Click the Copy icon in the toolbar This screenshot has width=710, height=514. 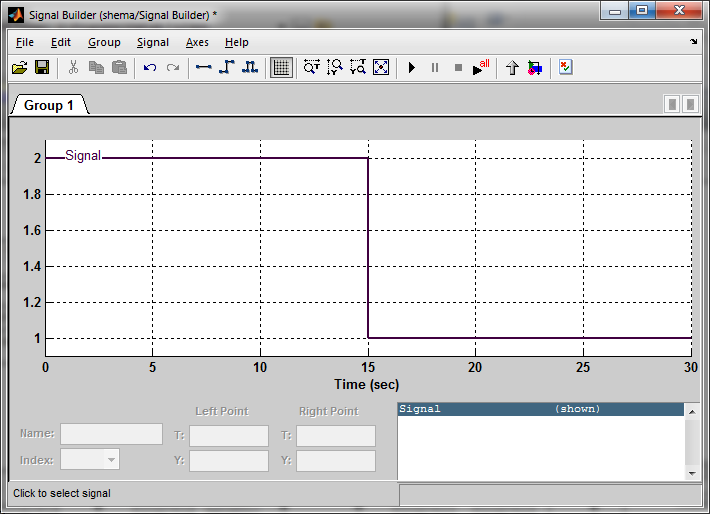(96, 68)
